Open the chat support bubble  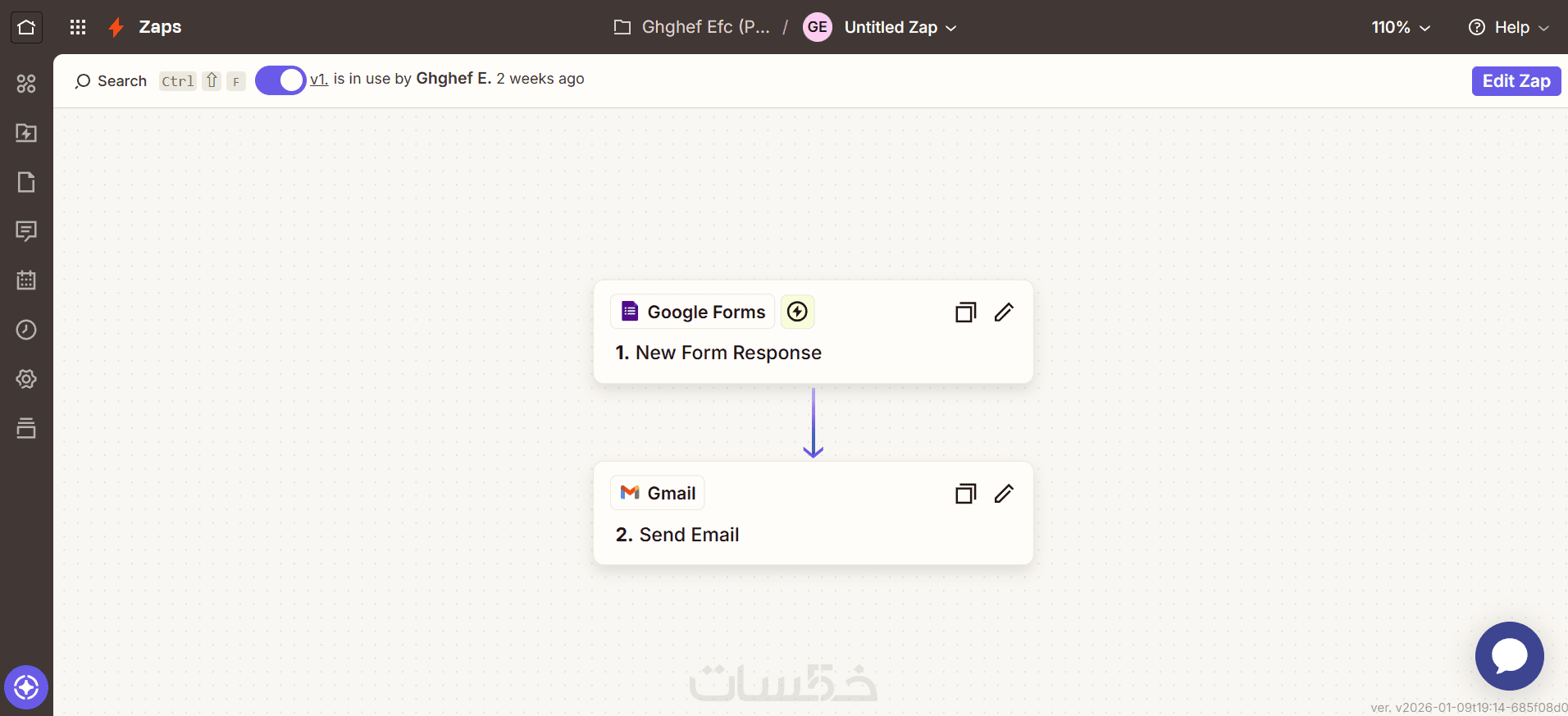[1509, 655]
